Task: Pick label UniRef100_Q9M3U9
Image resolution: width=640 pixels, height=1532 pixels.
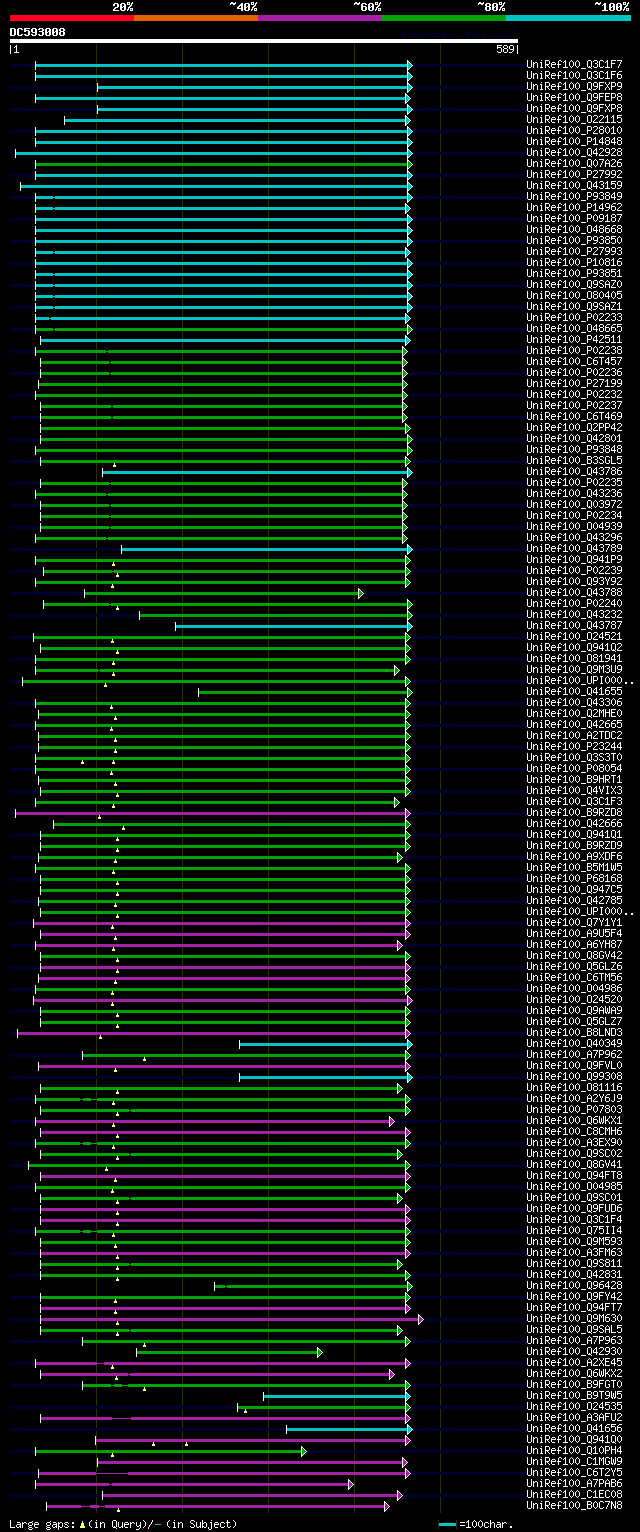Action: (x=574, y=669)
